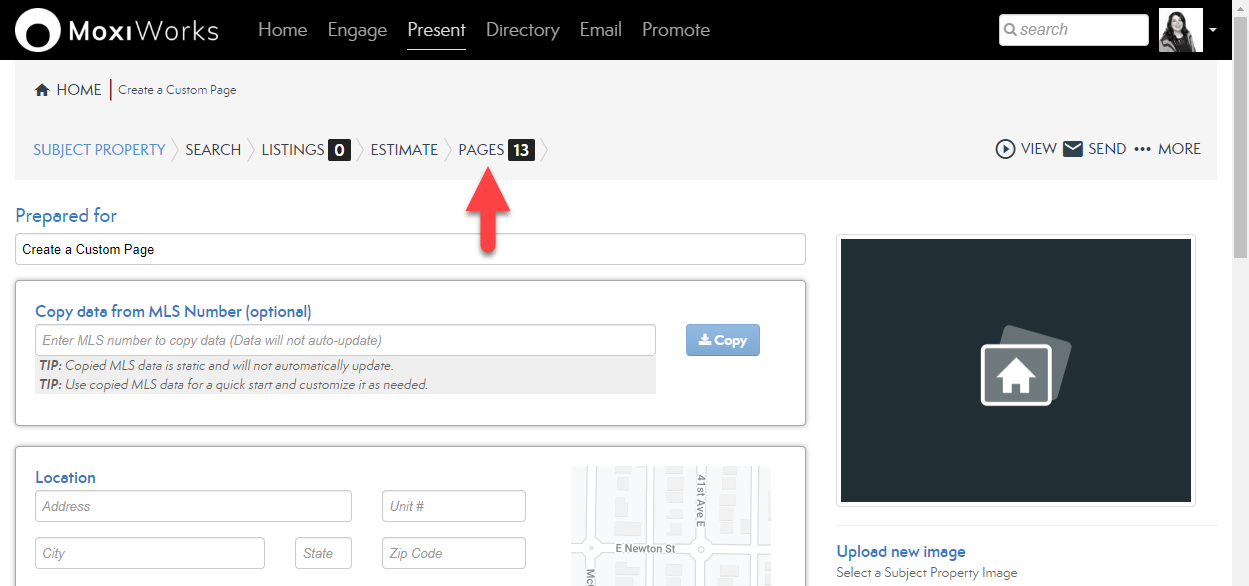Click the three dots MORE icon
Viewport: 1249px width, 586px height.
click(x=1143, y=149)
